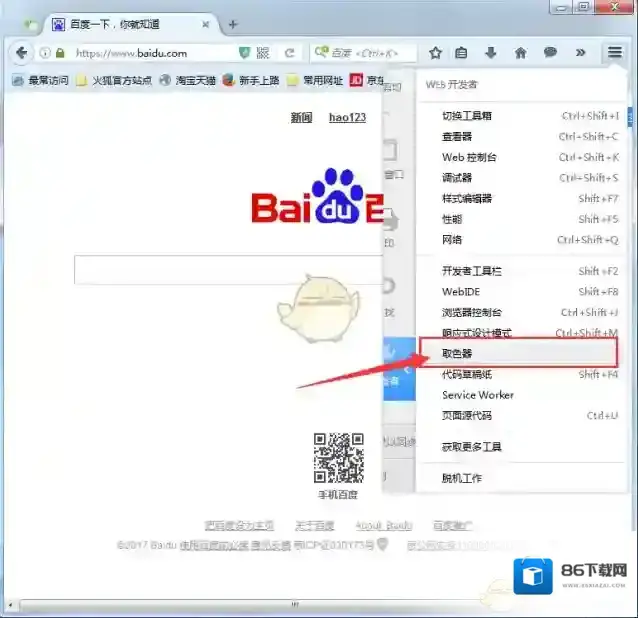Open 最常访问 bookmark folder
638x618 pixels.
(x=40, y=81)
